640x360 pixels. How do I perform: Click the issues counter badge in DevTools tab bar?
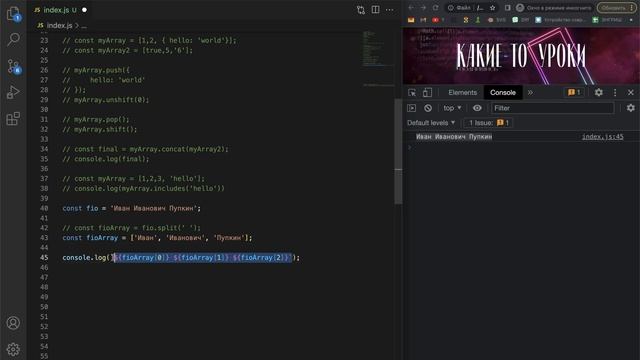[x=574, y=93]
